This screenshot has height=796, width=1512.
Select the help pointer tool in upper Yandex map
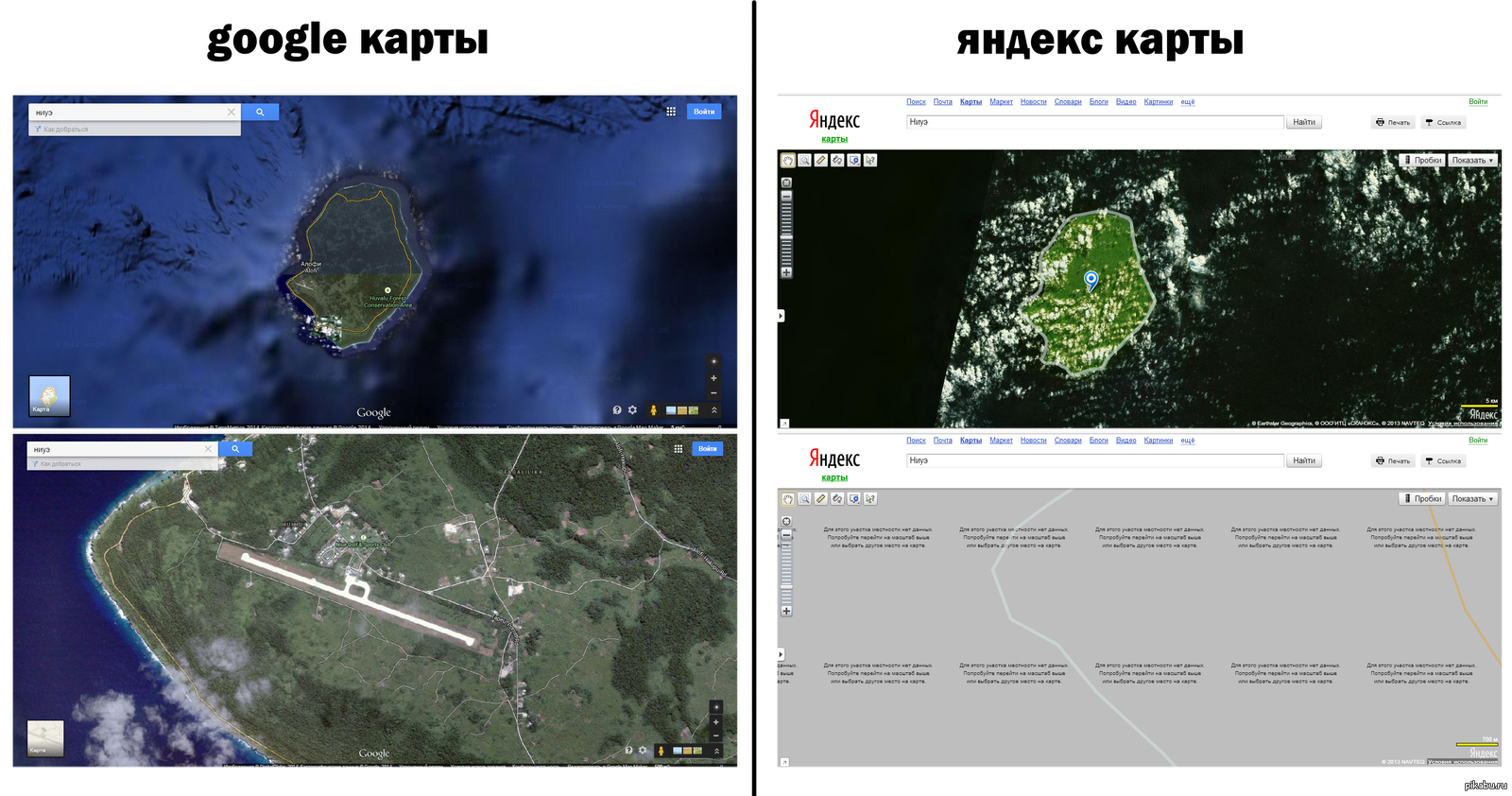870,161
